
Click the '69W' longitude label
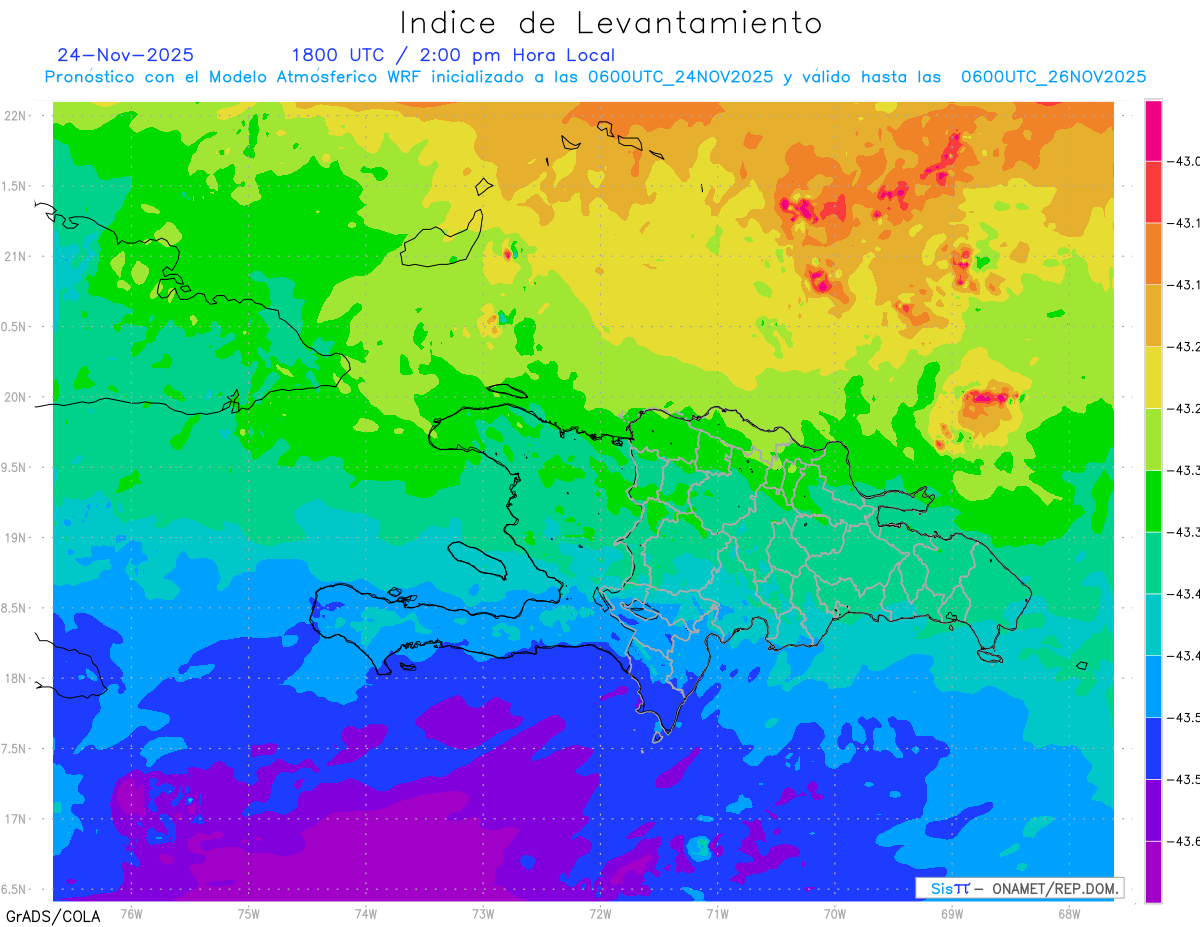(x=952, y=913)
